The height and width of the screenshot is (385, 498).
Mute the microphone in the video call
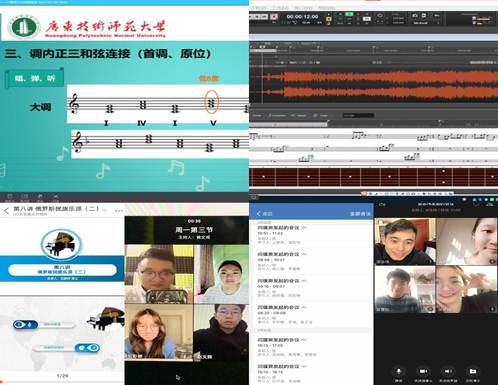[398, 371]
